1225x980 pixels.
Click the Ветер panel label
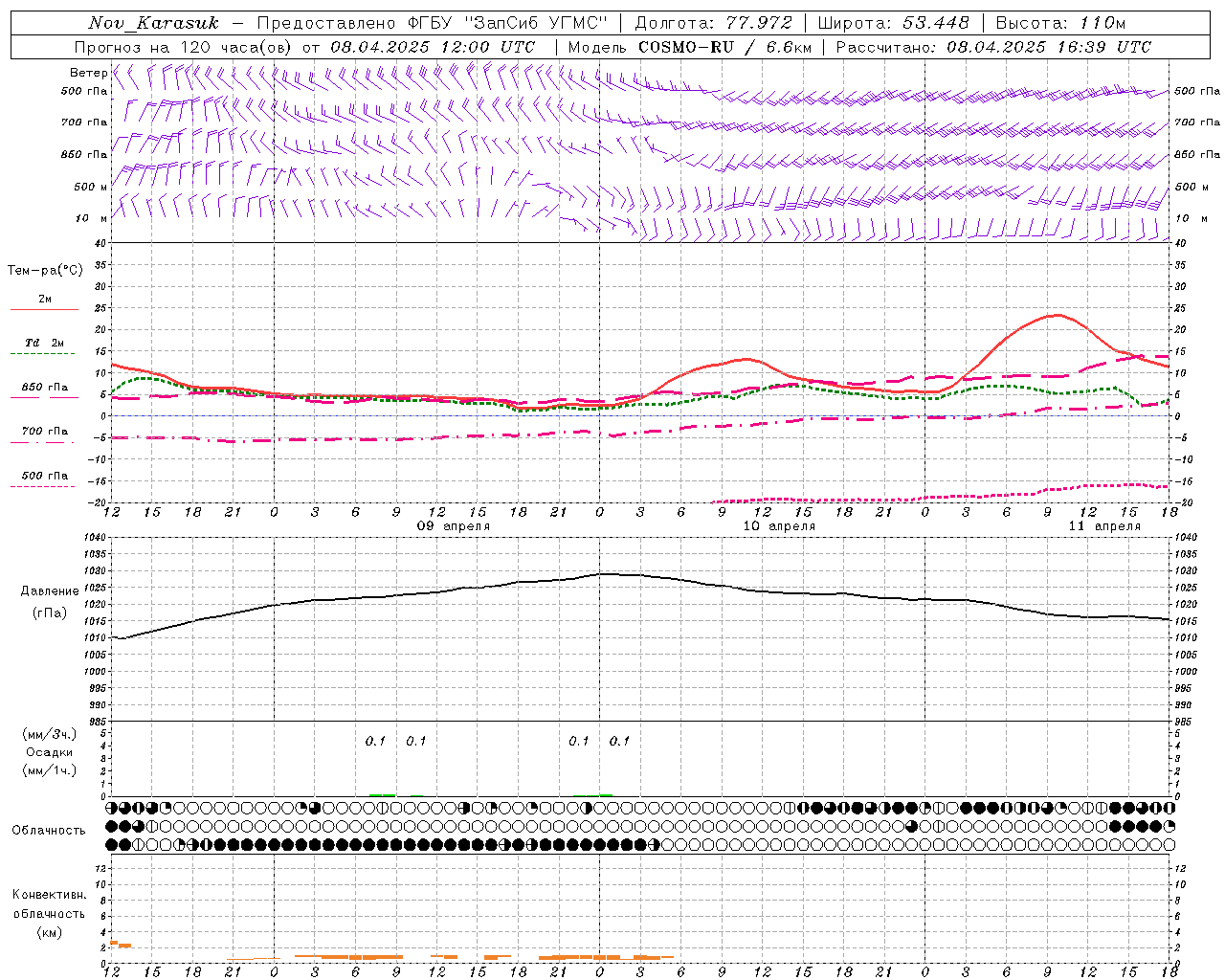88,73
